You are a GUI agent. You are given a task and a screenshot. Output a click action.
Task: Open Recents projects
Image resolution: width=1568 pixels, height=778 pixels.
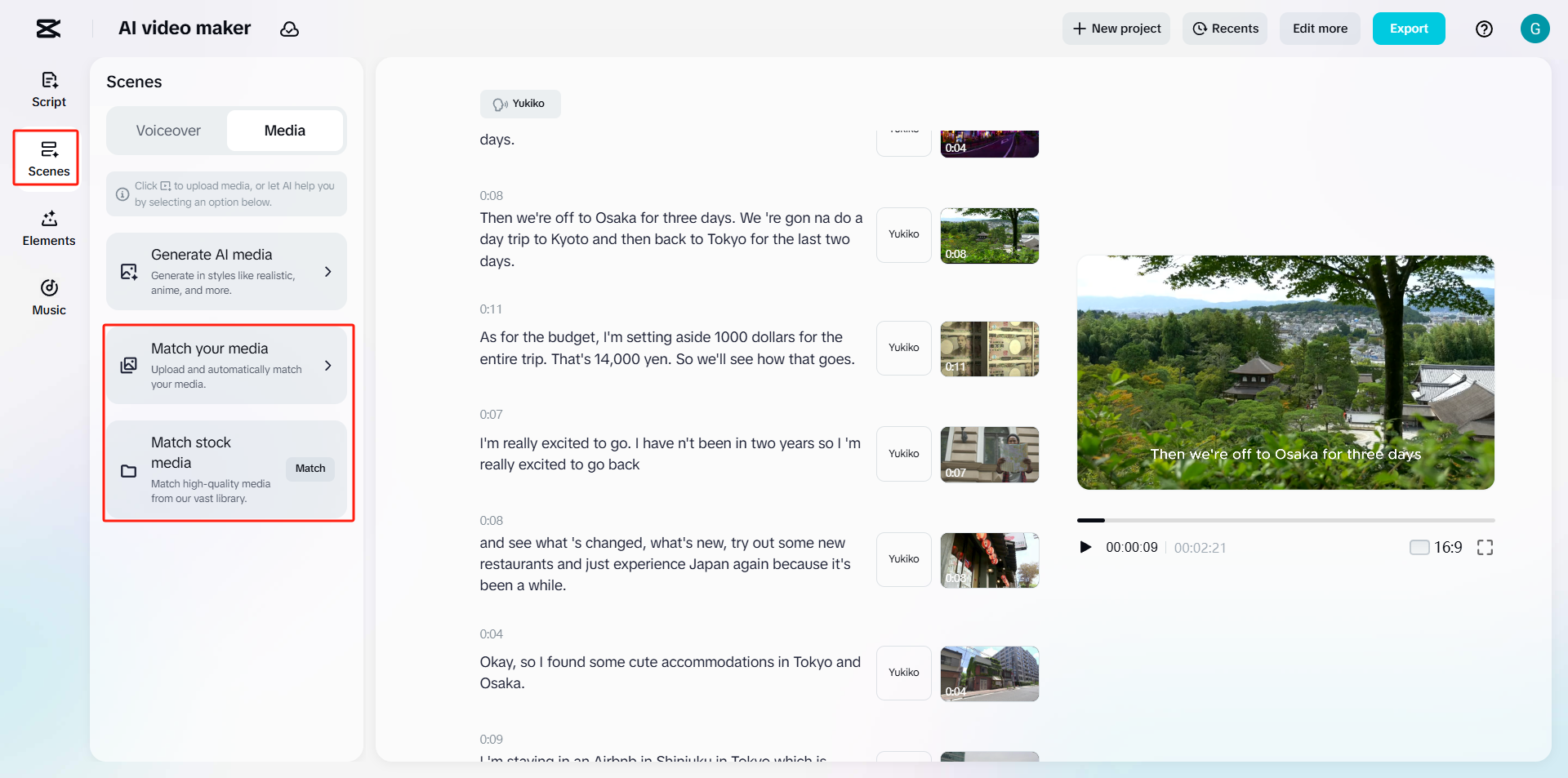tap(1225, 29)
